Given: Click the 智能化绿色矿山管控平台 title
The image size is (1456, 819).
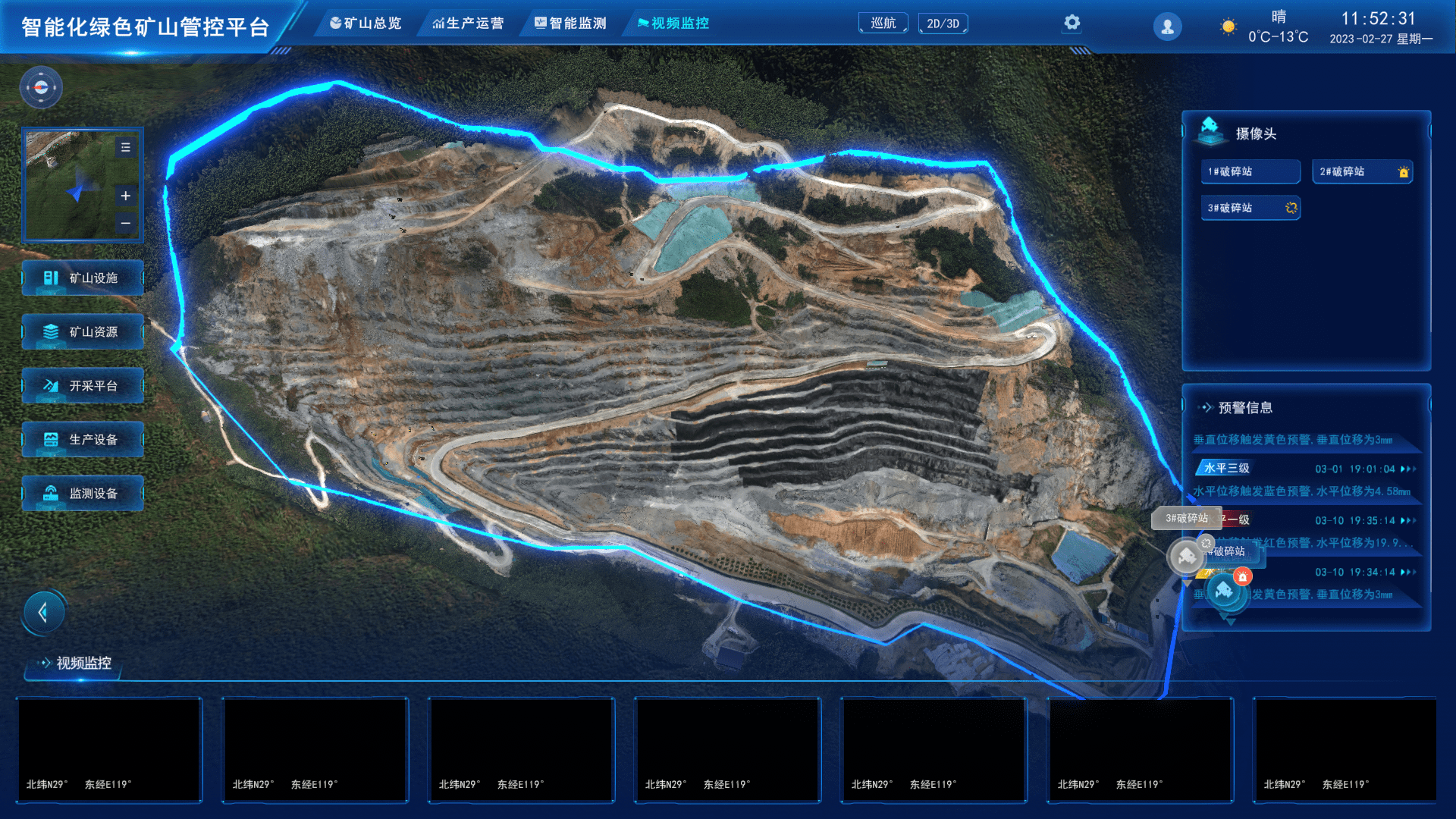Looking at the screenshot, I should (145, 27).
